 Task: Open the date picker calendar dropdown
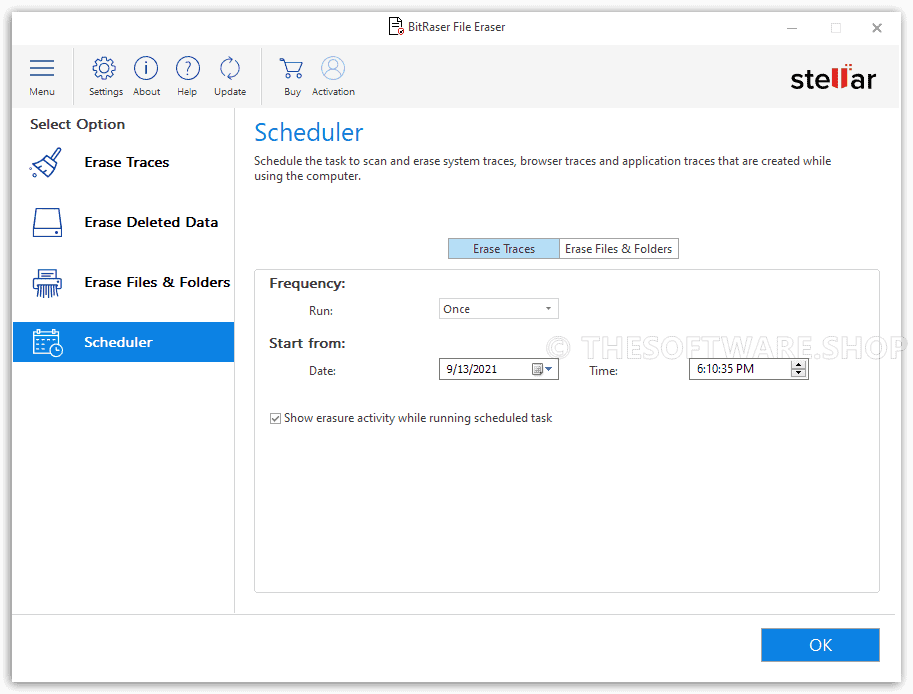coord(543,369)
